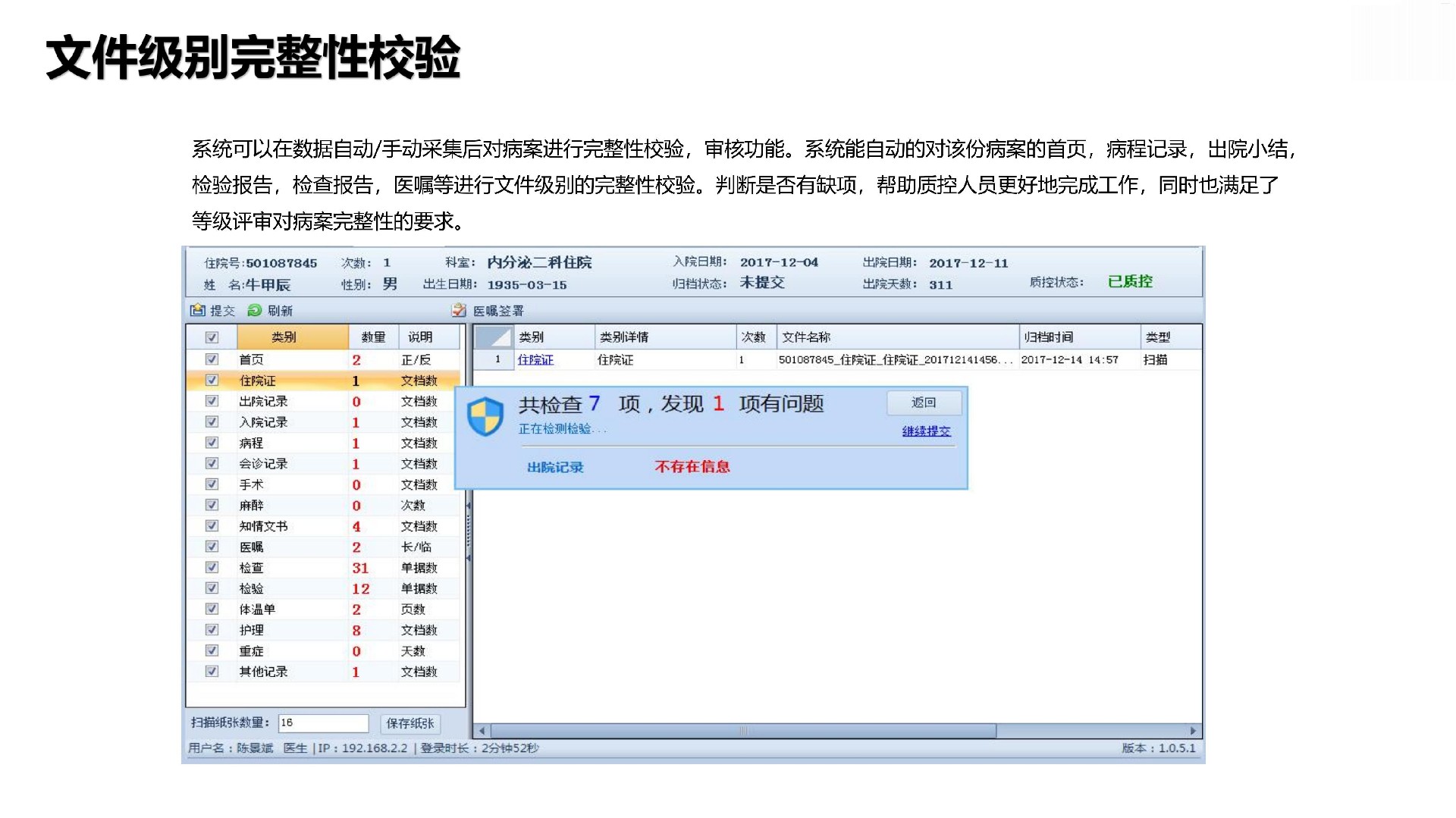
Task: Click the 提交 submit icon in toolbar
Action: click(198, 310)
